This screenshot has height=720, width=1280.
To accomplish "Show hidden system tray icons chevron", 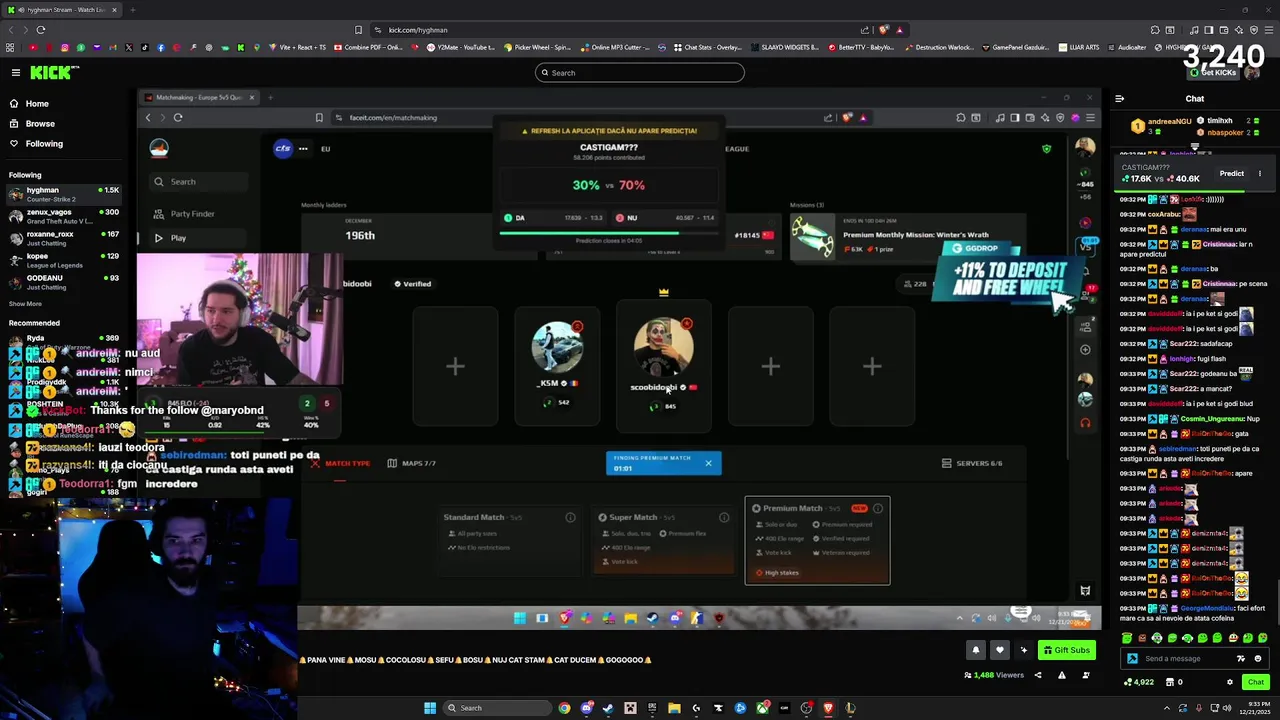I will pyautogui.click(x=1166, y=708).
